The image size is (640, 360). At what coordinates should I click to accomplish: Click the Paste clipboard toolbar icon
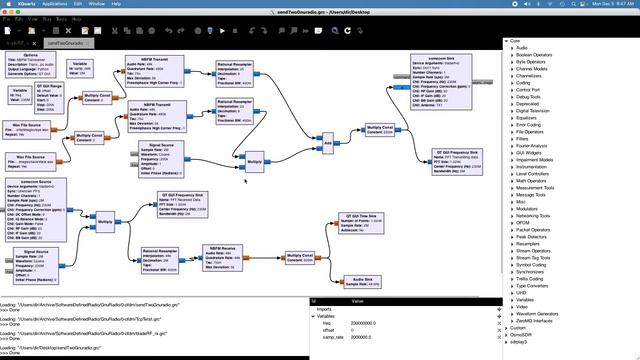(139, 31)
